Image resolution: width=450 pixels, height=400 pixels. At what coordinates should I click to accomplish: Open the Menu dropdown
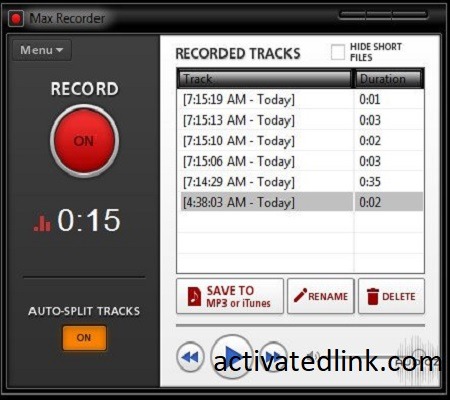click(x=42, y=50)
